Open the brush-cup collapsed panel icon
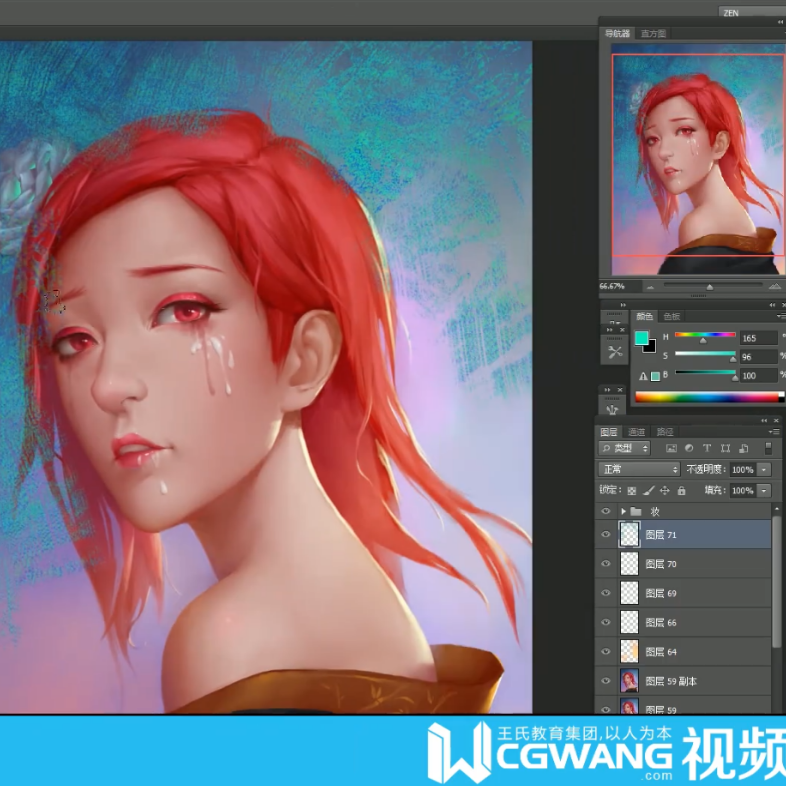This screenshot has width=786, height=786. [x=612, y=409]
